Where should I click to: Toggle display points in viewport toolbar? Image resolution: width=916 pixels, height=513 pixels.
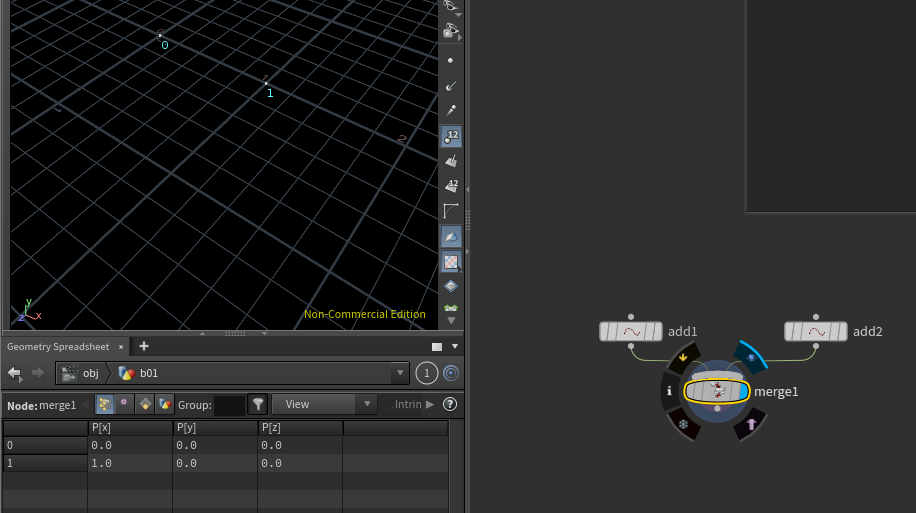[450, 60]
